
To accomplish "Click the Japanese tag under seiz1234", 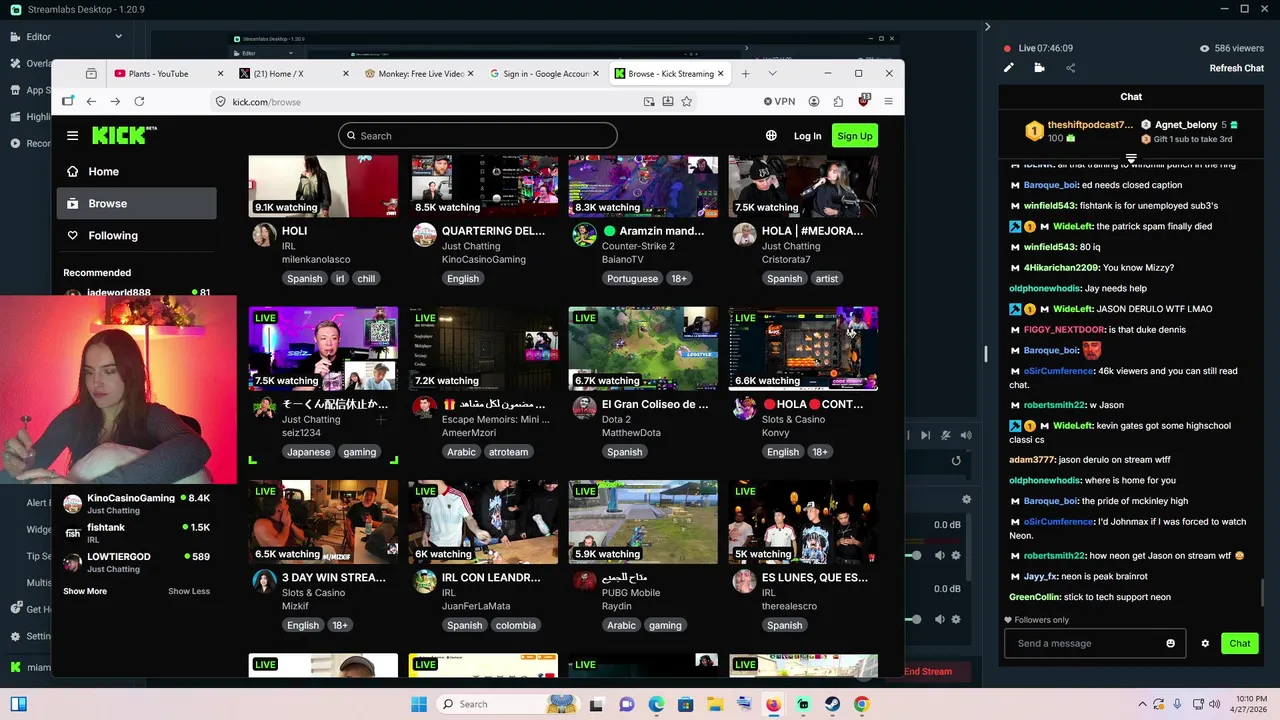I will [x=308, y=452].
